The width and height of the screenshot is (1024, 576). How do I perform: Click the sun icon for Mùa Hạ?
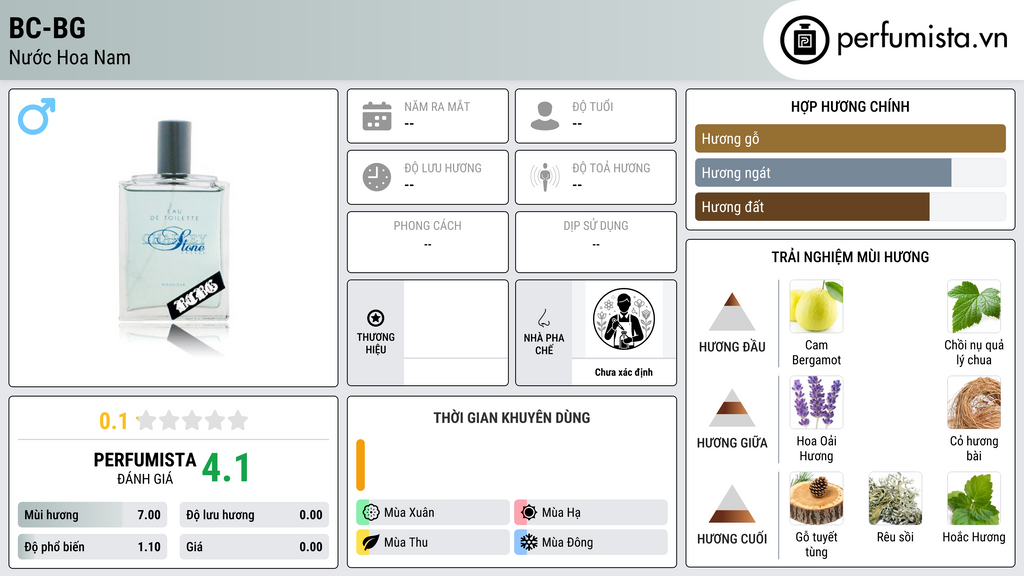529,513
